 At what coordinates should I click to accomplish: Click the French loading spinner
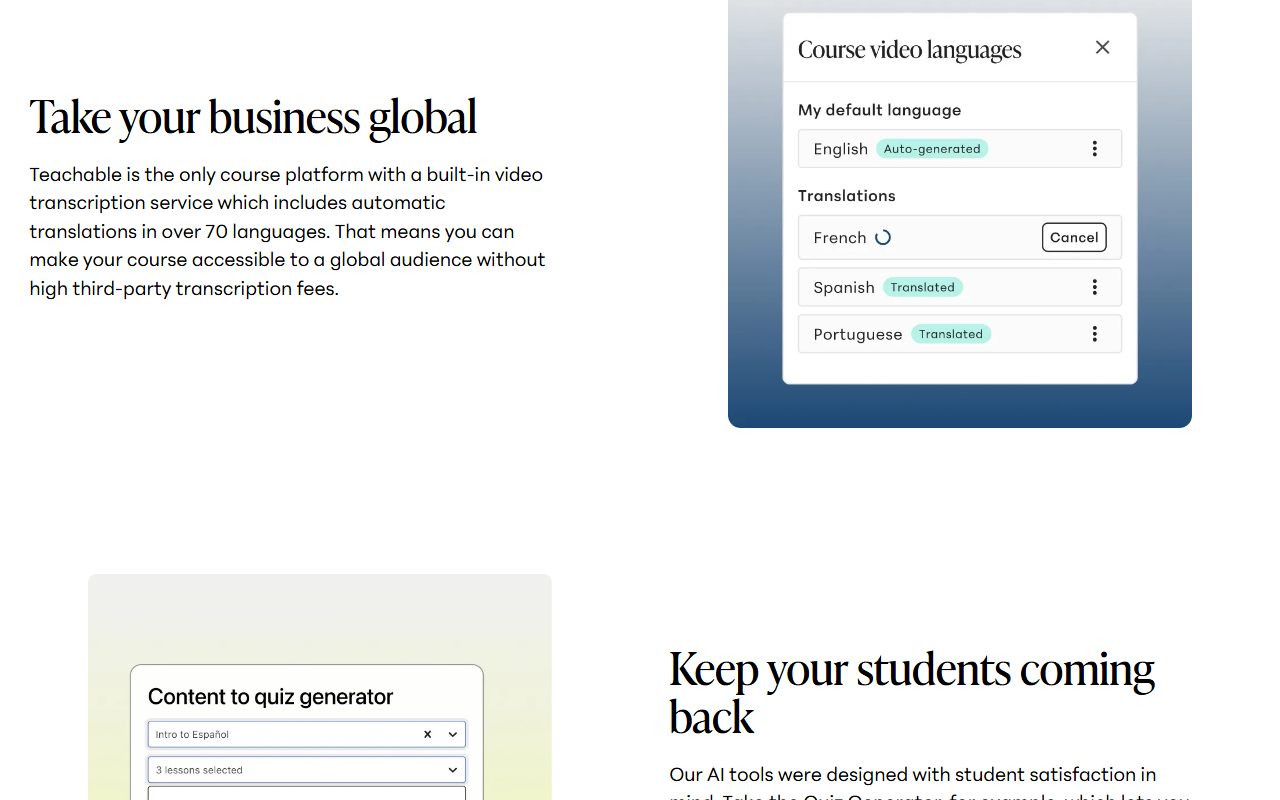[x=883, y=237]
